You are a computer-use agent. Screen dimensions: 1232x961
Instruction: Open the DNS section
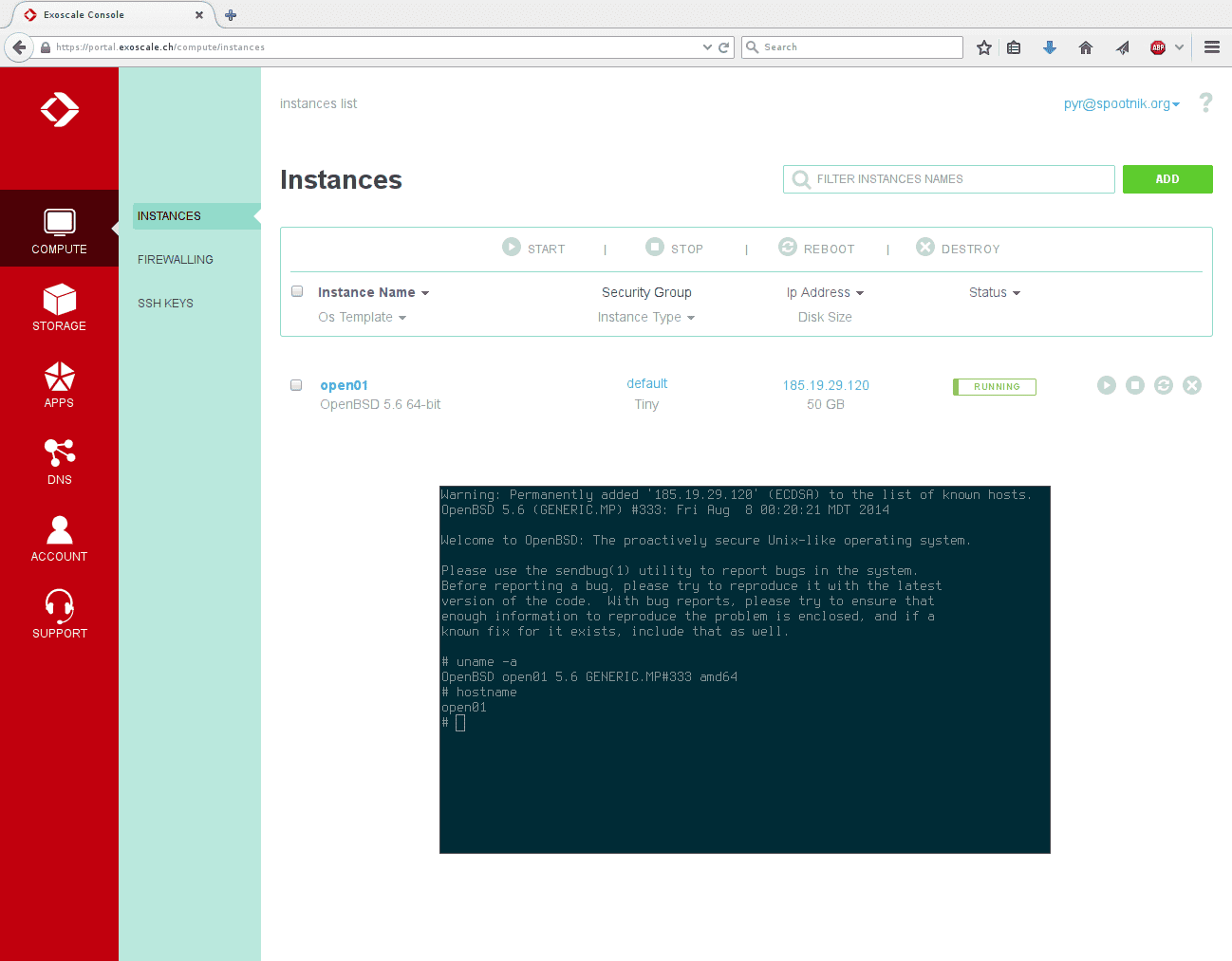tap(59, 461)
